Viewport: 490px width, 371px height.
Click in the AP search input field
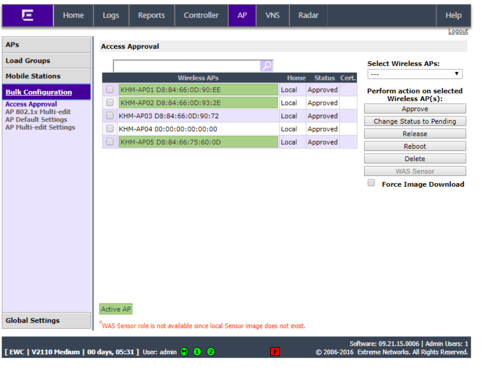[187, 66]
